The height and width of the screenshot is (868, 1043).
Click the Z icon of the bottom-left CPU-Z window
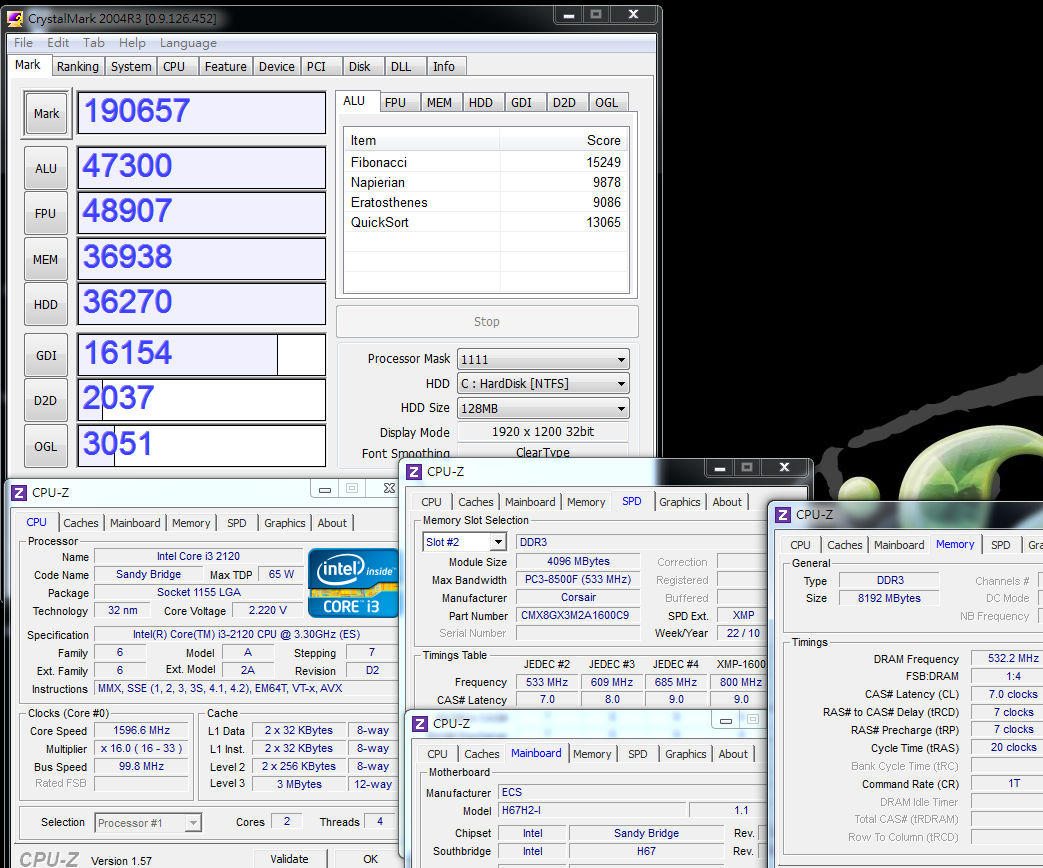pos(19,492)
